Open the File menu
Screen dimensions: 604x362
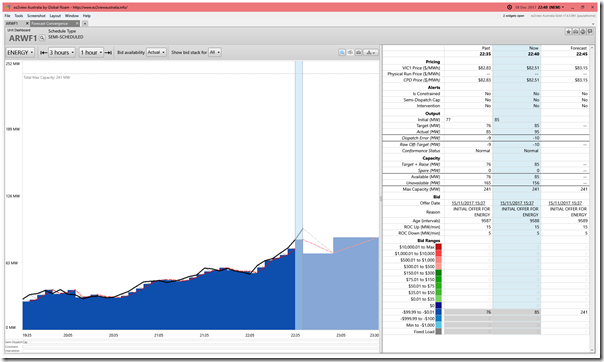point(7,16)
